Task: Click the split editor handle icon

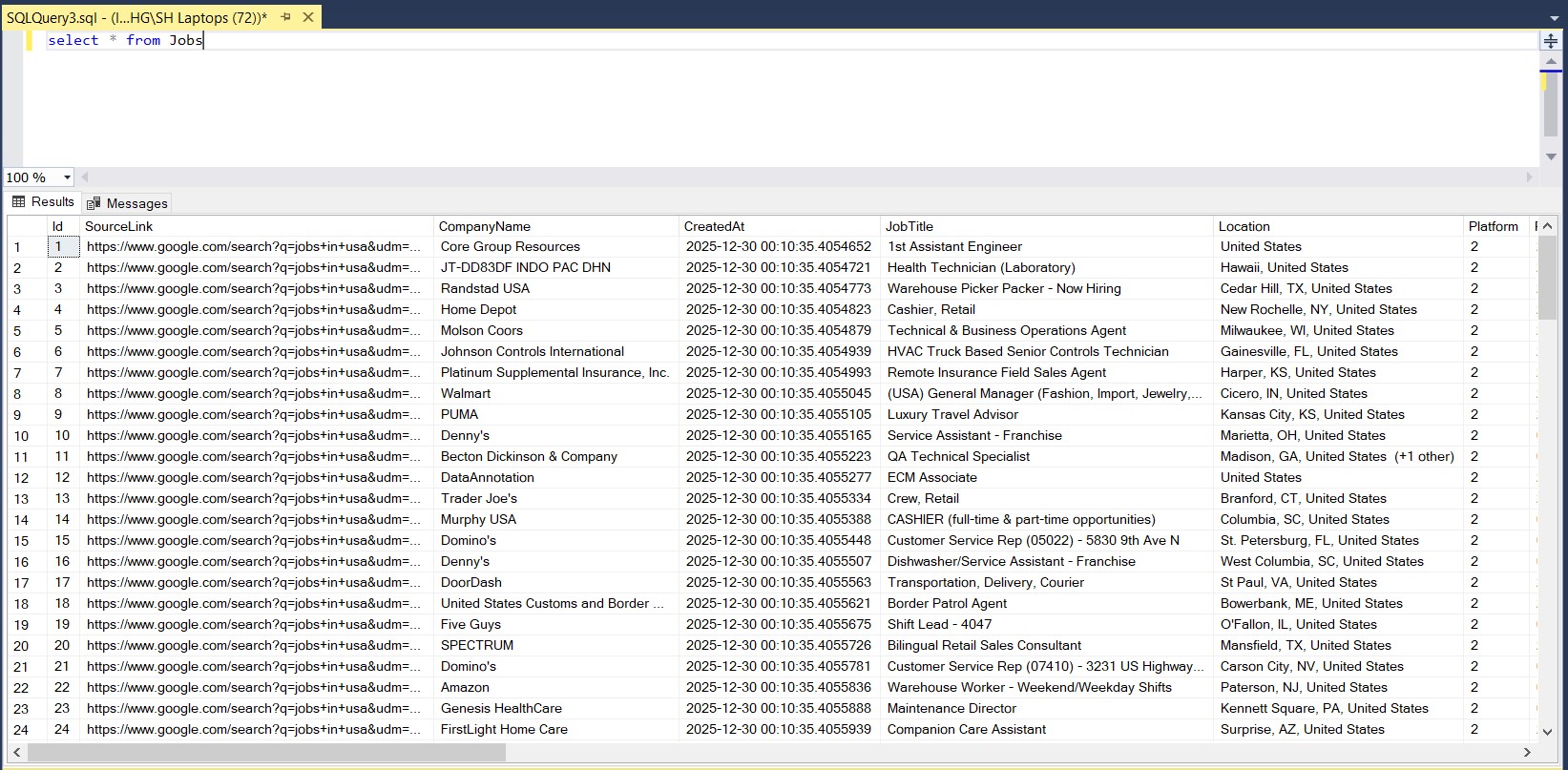Action: 1551,41
